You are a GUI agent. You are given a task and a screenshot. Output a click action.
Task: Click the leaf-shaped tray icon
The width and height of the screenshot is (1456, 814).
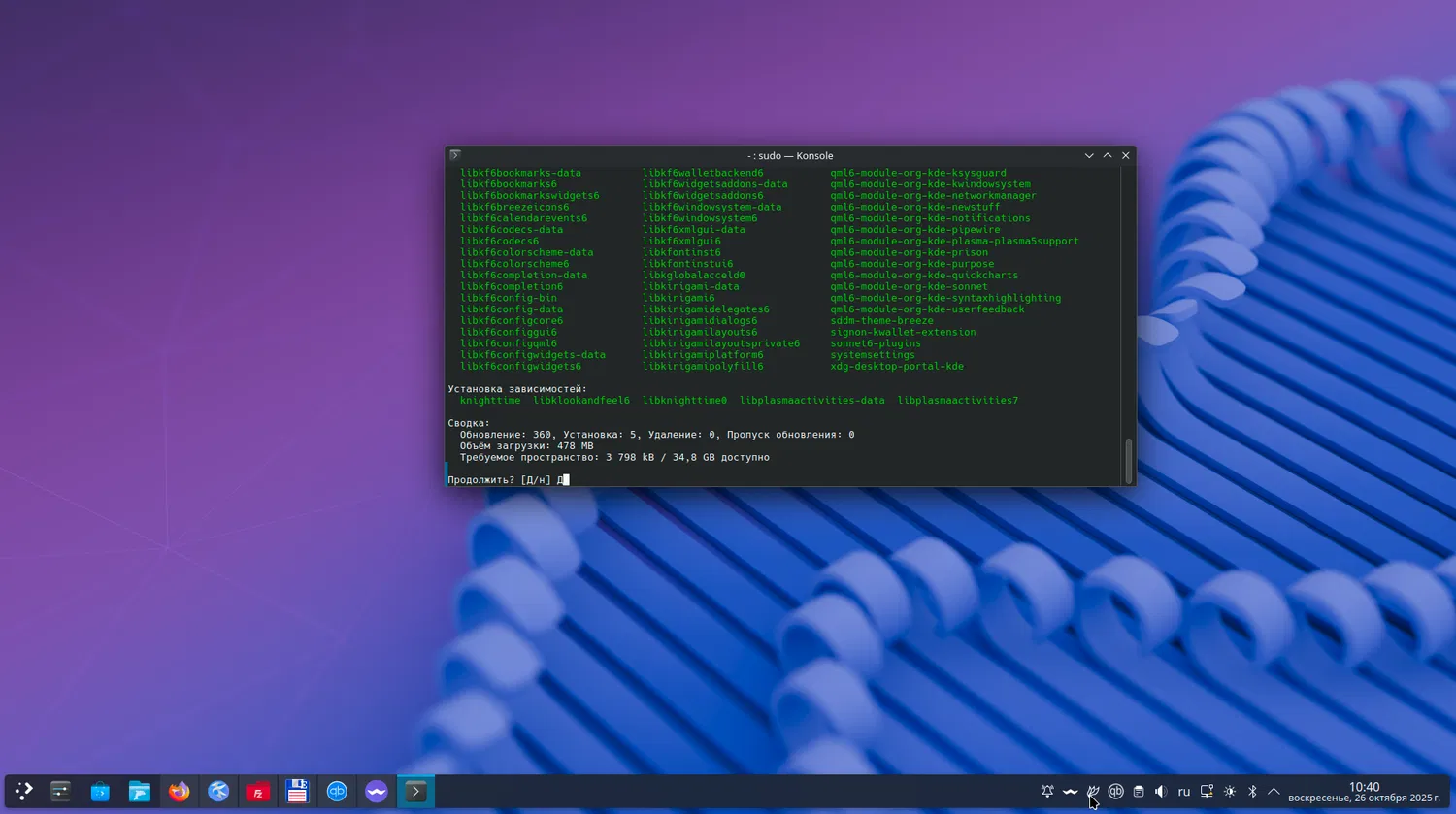tap(1093, 792)
